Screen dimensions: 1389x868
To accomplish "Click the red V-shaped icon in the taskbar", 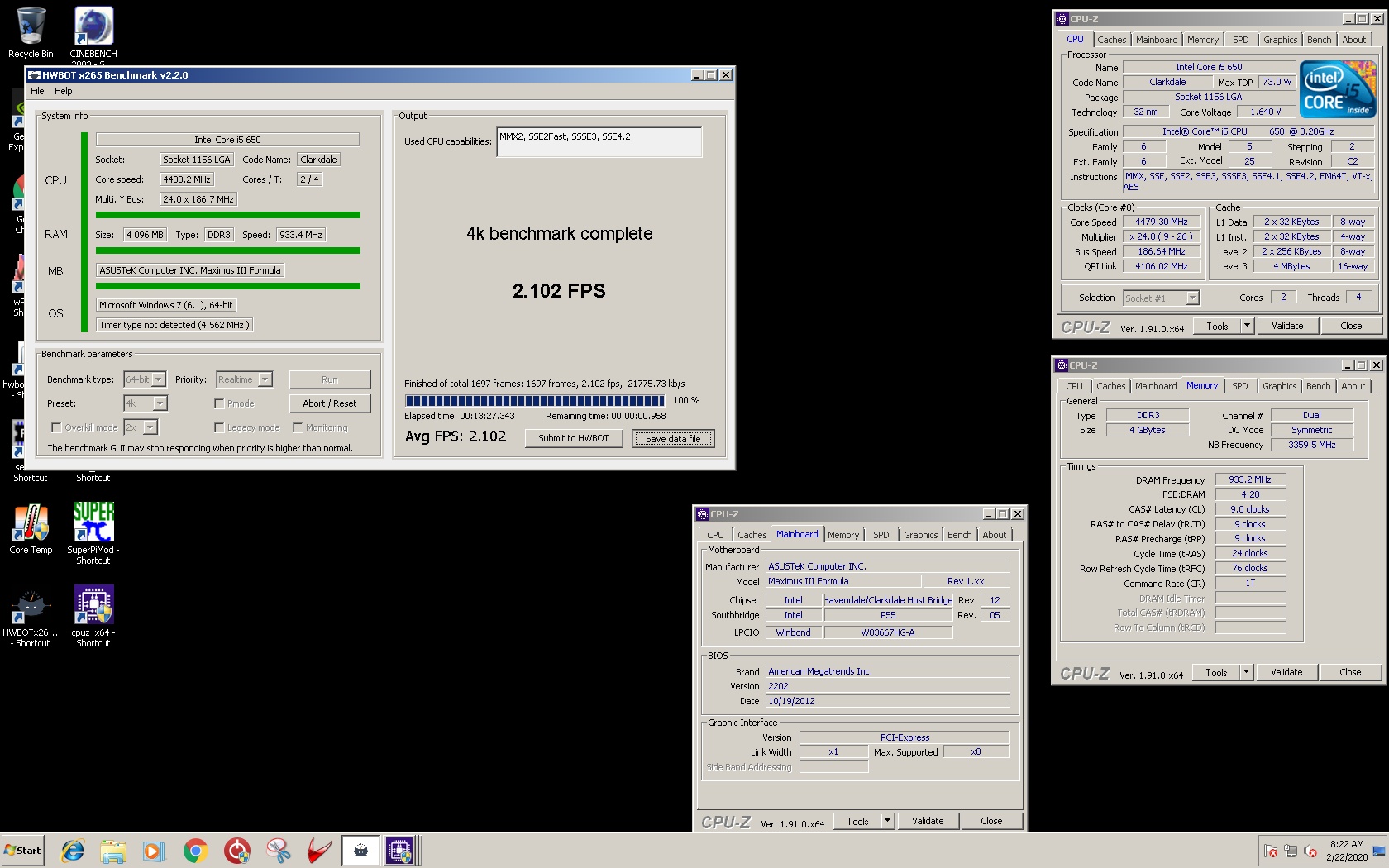I will tap(319, 851).
